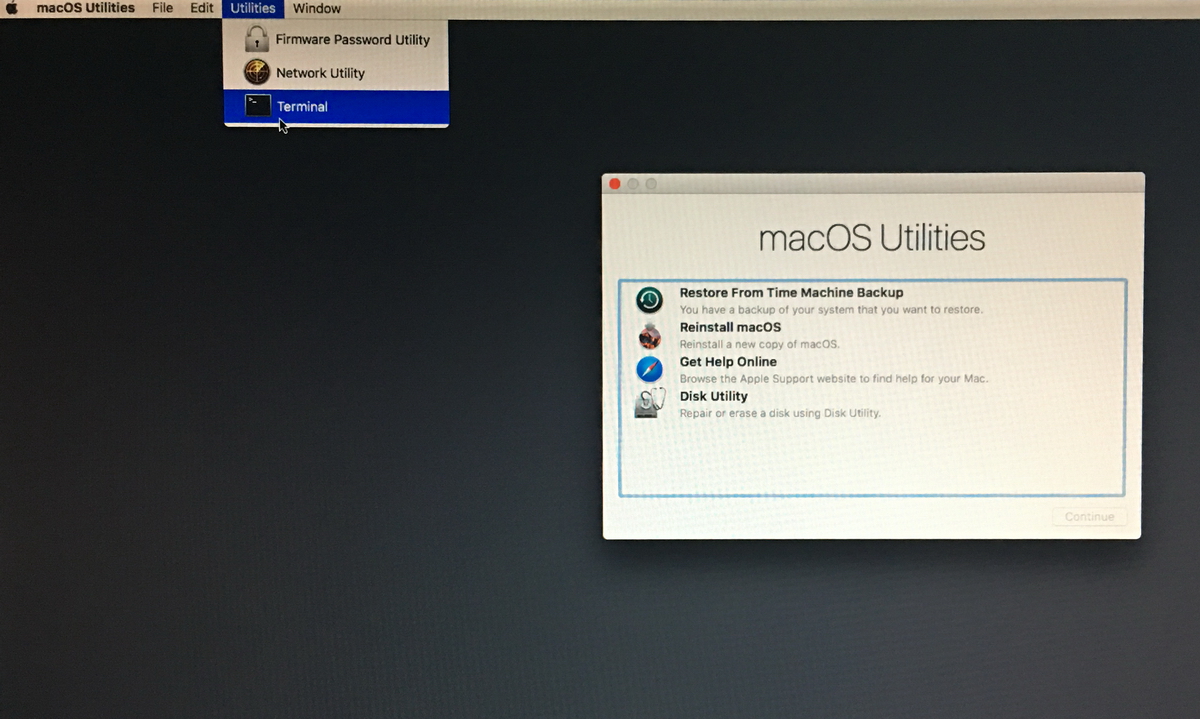Open the File menu

pos(162,8)
